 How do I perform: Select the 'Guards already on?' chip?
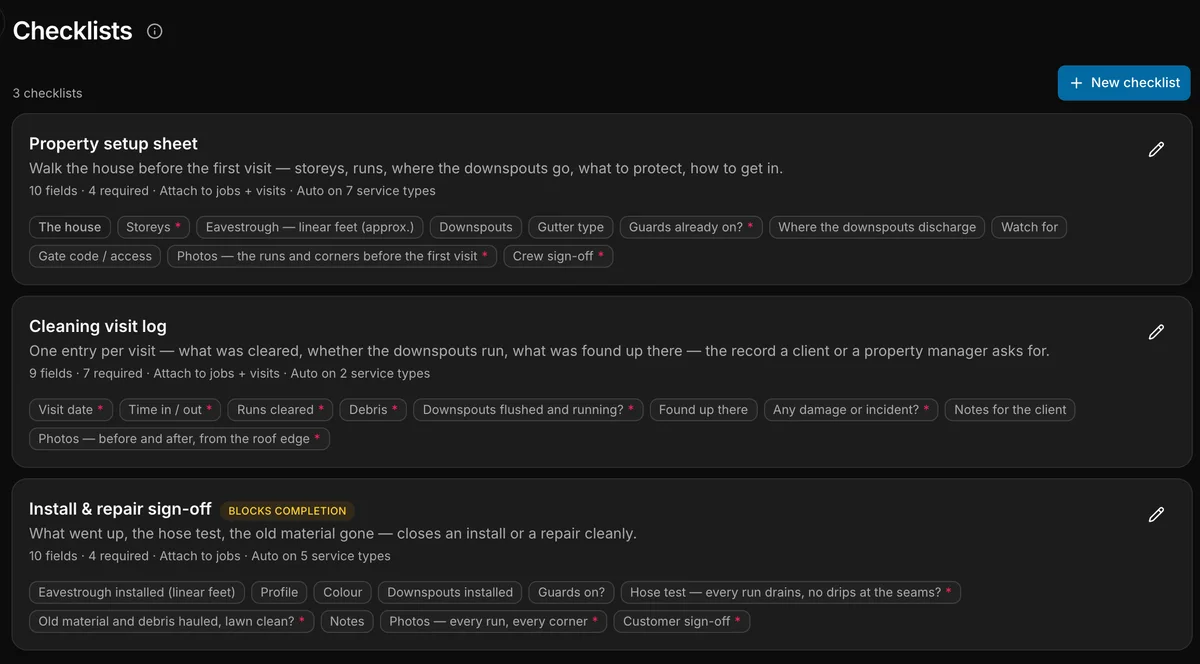click(691, 227)
